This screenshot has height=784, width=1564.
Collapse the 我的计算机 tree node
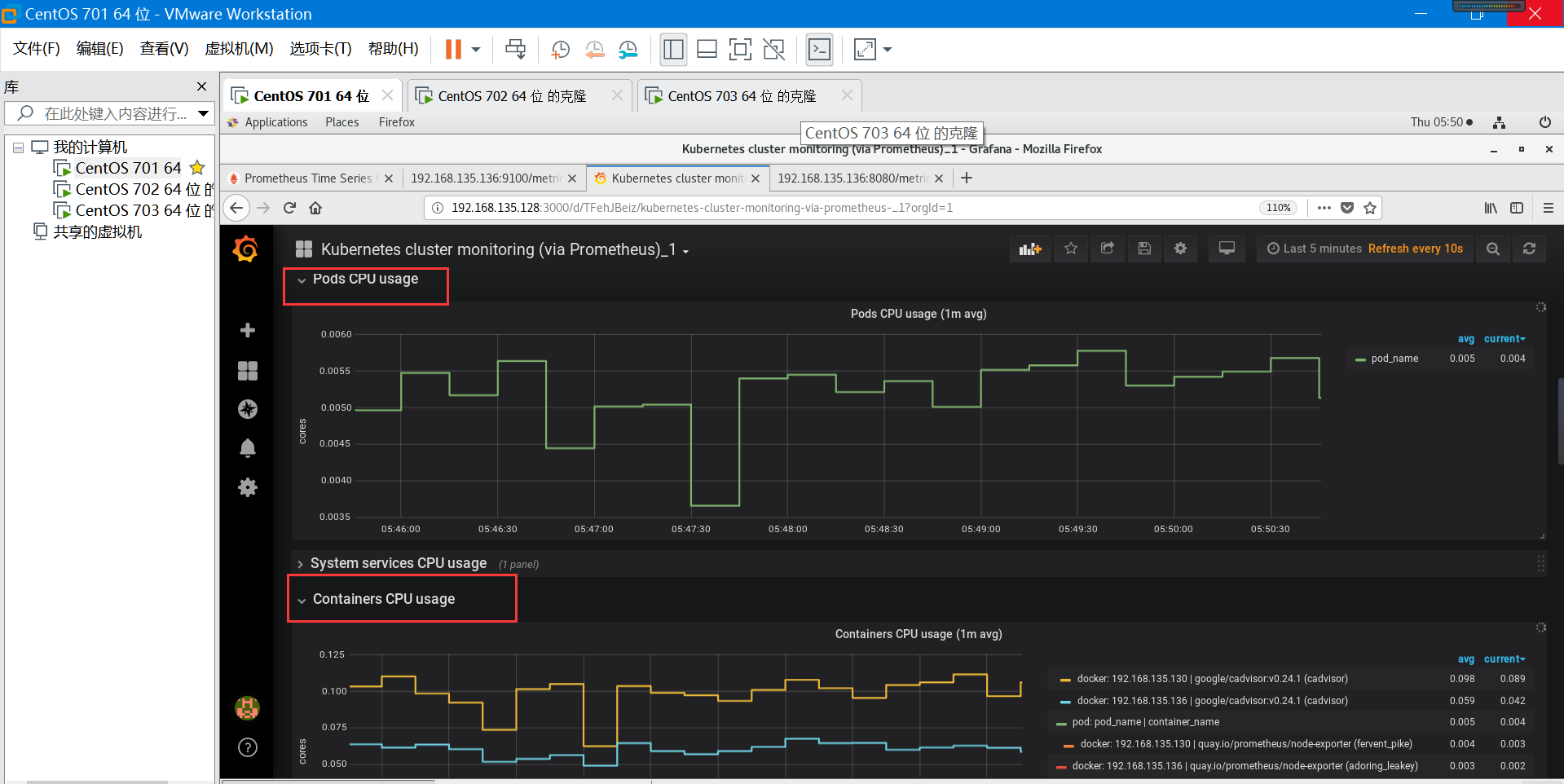tap(18, 148)
